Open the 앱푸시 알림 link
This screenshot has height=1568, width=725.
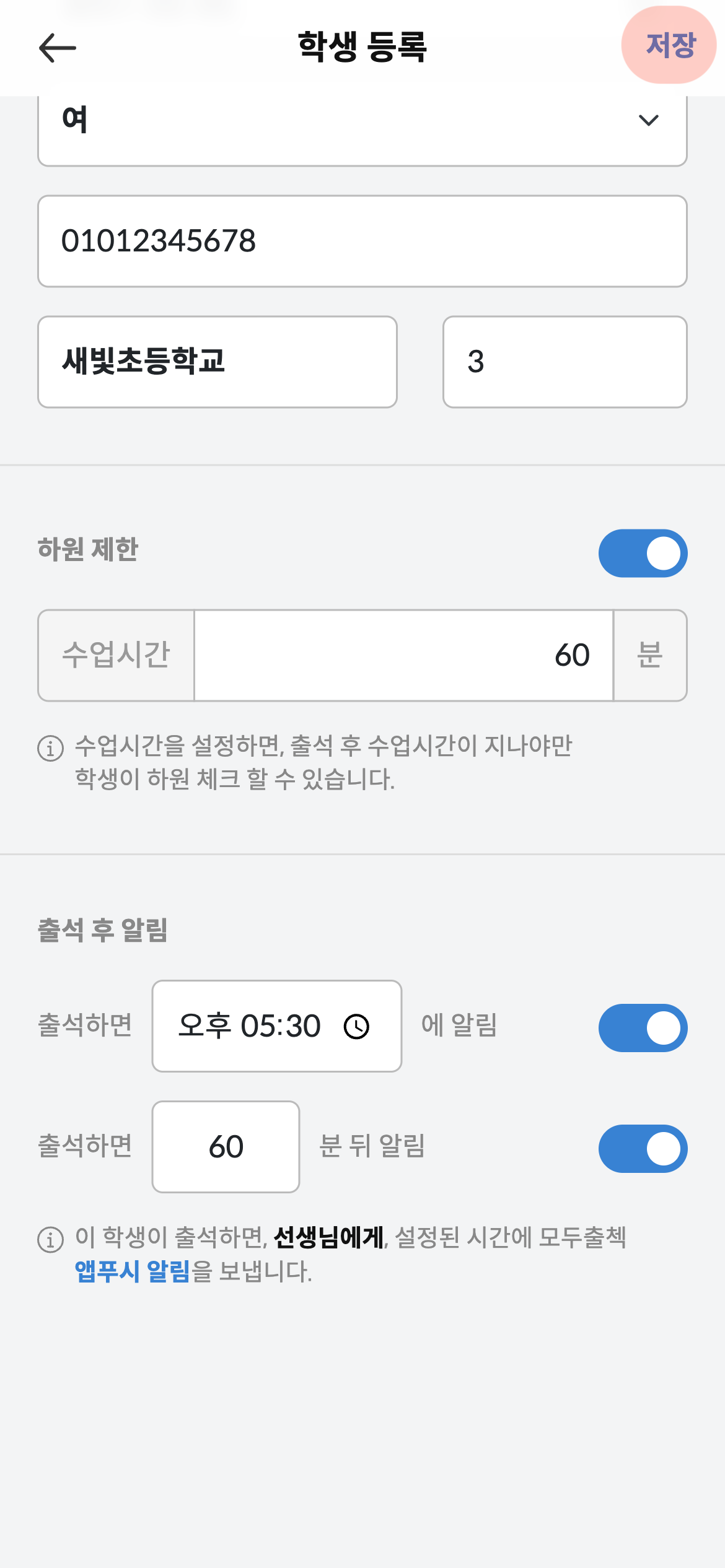132,1271
